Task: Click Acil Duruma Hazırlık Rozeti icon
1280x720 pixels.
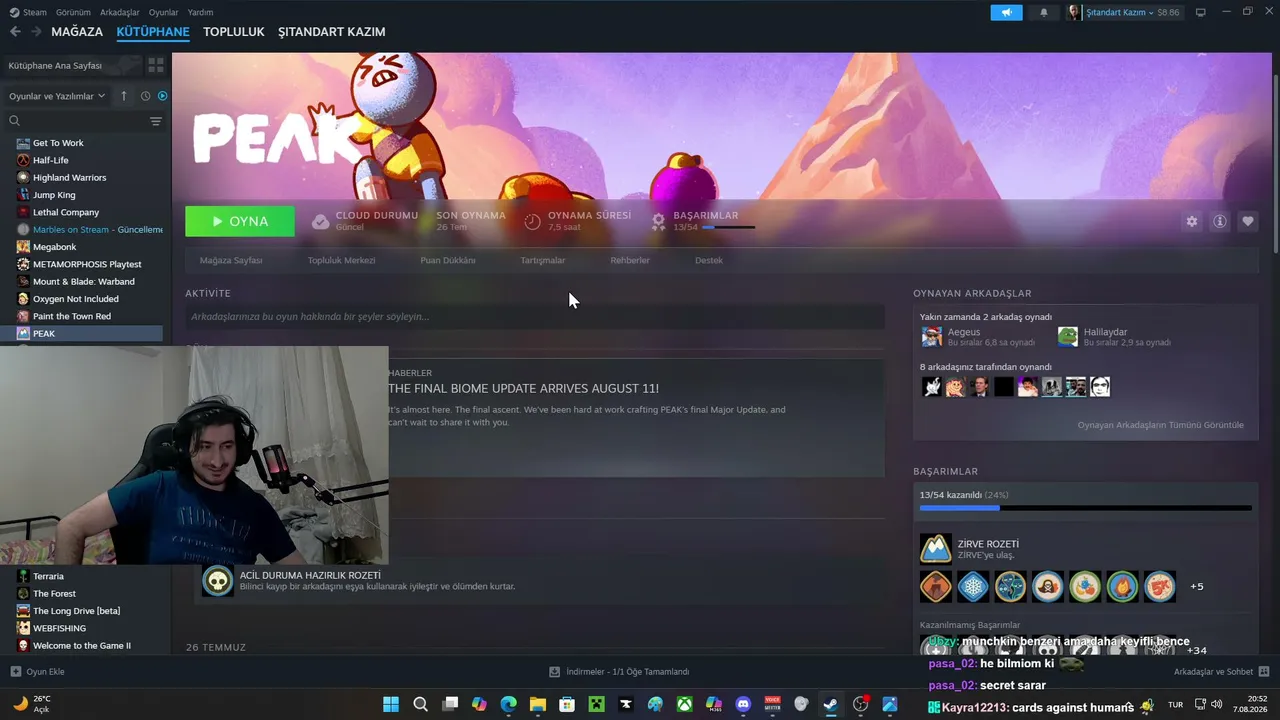Action: (x=218, y=580)
